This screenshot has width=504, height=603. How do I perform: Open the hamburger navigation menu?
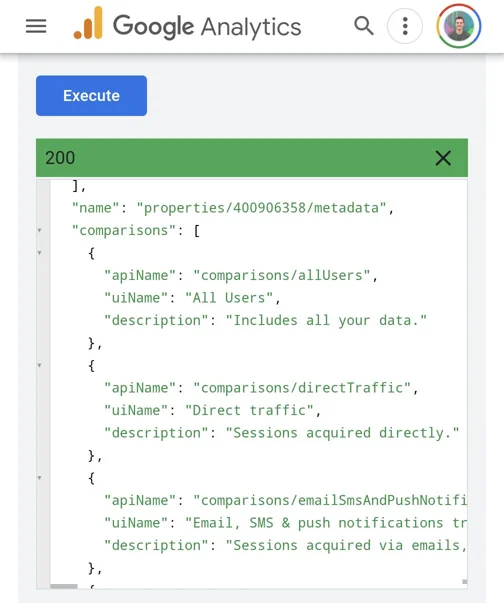tap(36, 26)
